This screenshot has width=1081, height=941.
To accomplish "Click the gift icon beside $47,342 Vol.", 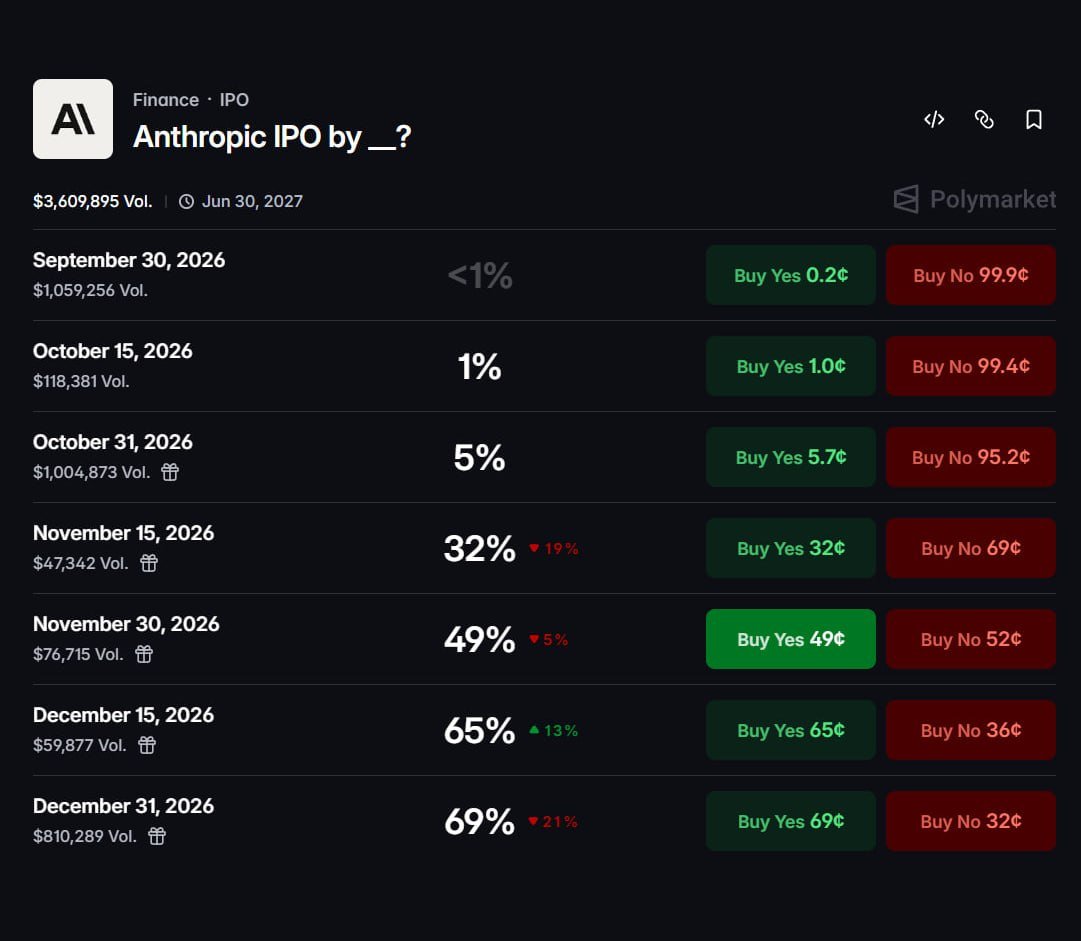I will tap(149, 563).
